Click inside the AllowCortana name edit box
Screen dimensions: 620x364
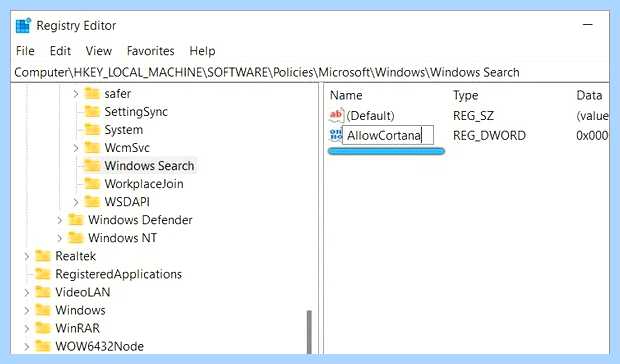pos(388,136)
